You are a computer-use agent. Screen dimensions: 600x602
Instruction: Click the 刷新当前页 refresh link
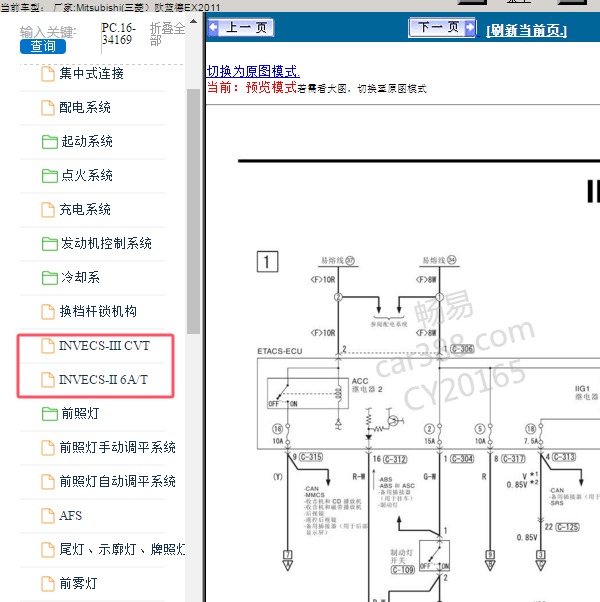[526, 30]
